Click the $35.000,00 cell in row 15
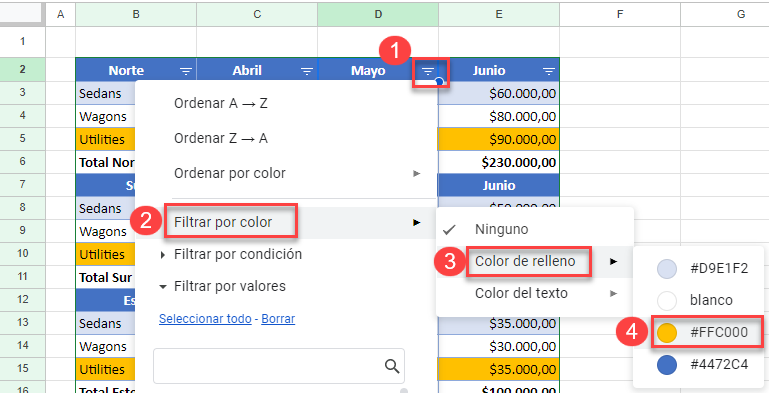 (499, 369)
